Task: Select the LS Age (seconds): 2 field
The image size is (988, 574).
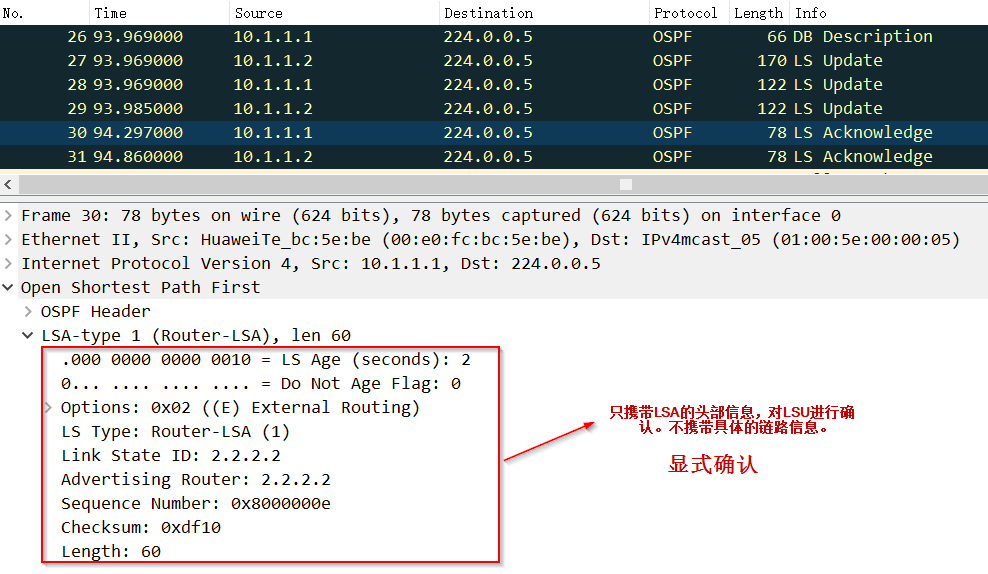Action: [x=265, y=360]
